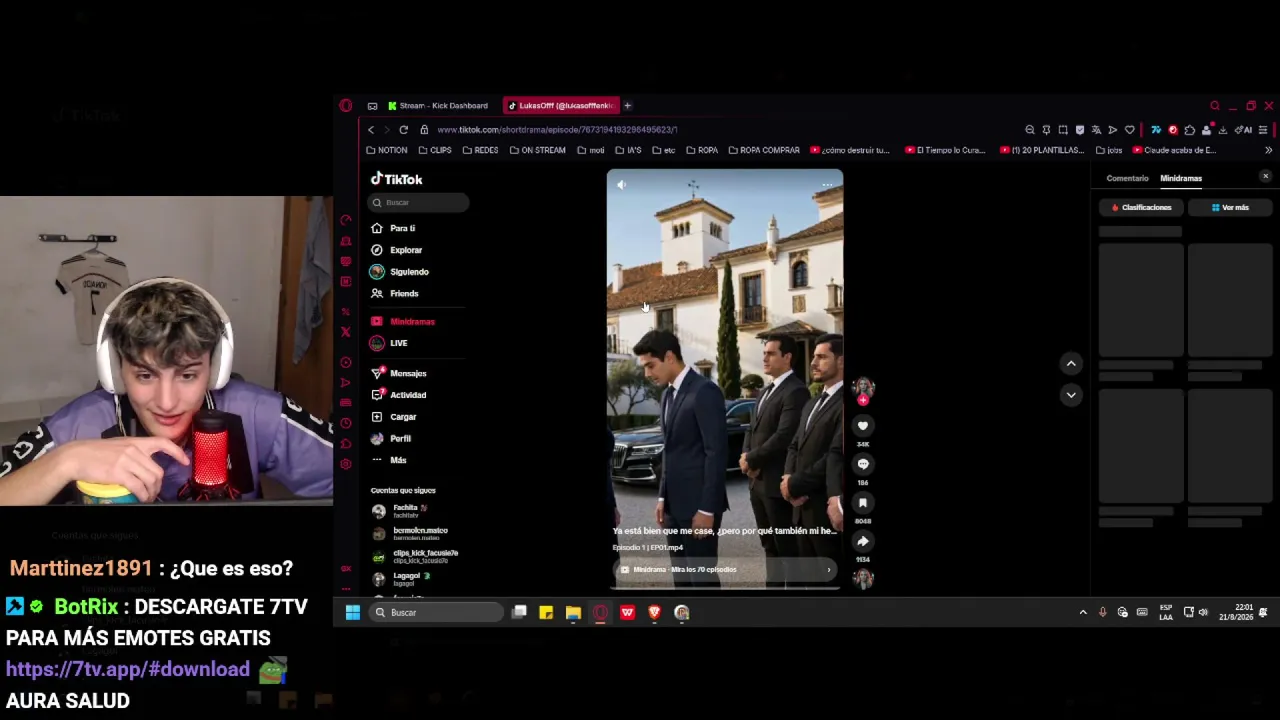Expand the bookmarks bar overflow chevron
1280x720 pixels.
pos(1268,151)
